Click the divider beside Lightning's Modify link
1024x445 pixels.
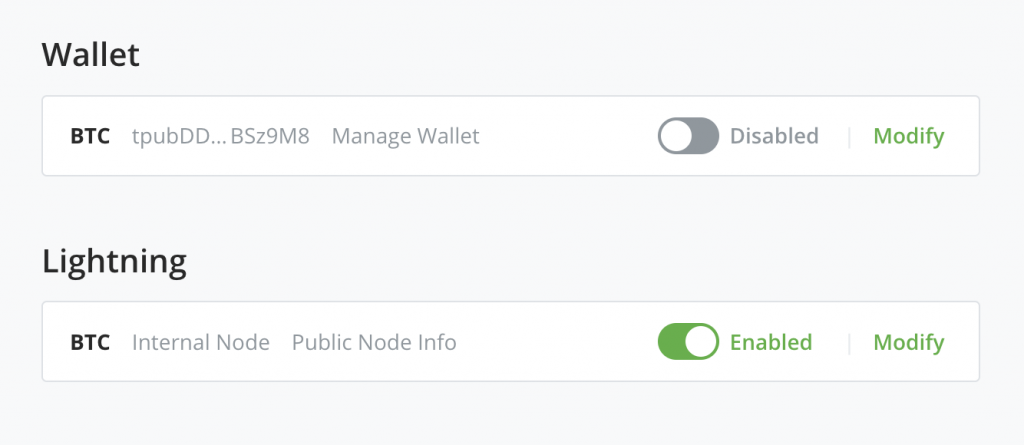[x=849, y=342]
